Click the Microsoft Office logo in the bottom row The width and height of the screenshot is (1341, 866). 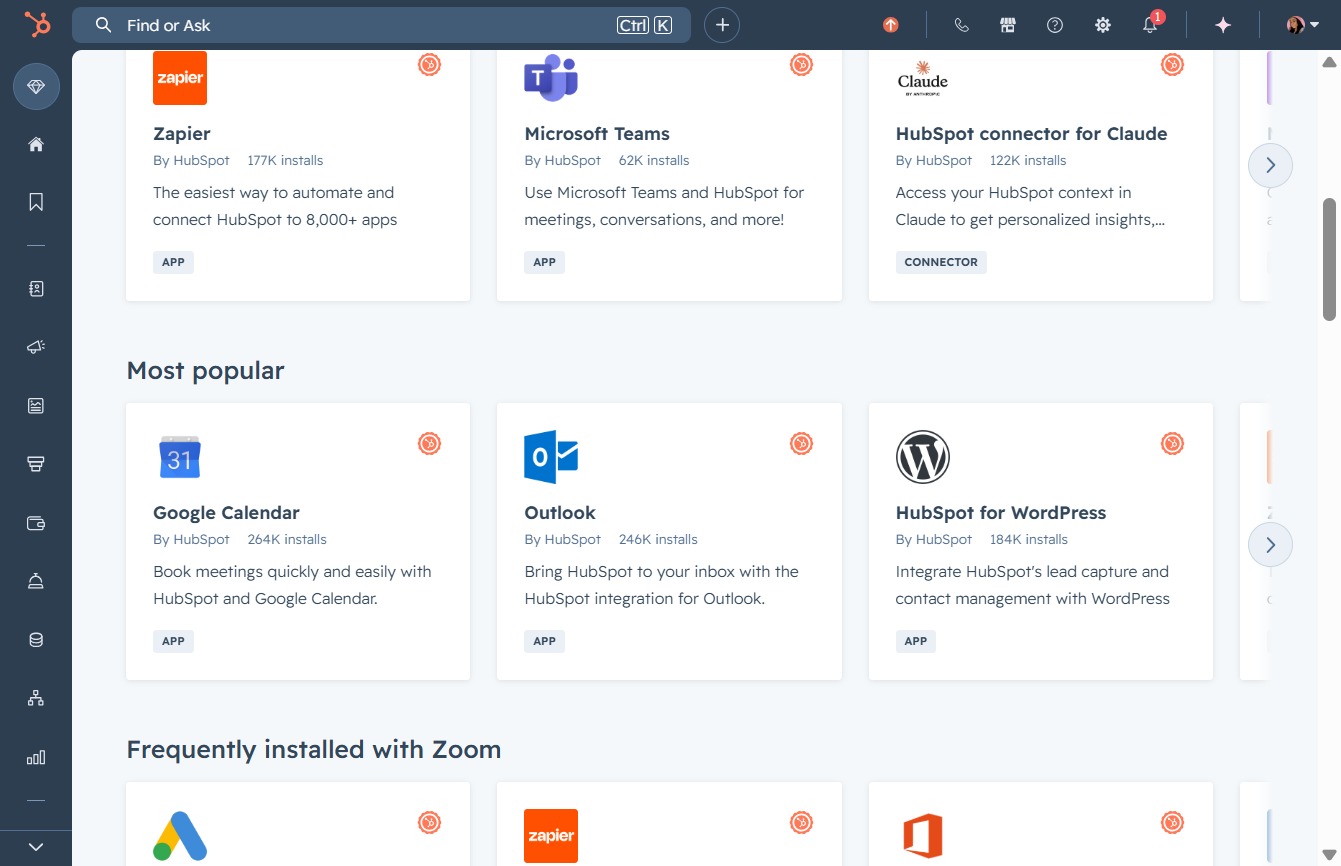tap(922, 836)
